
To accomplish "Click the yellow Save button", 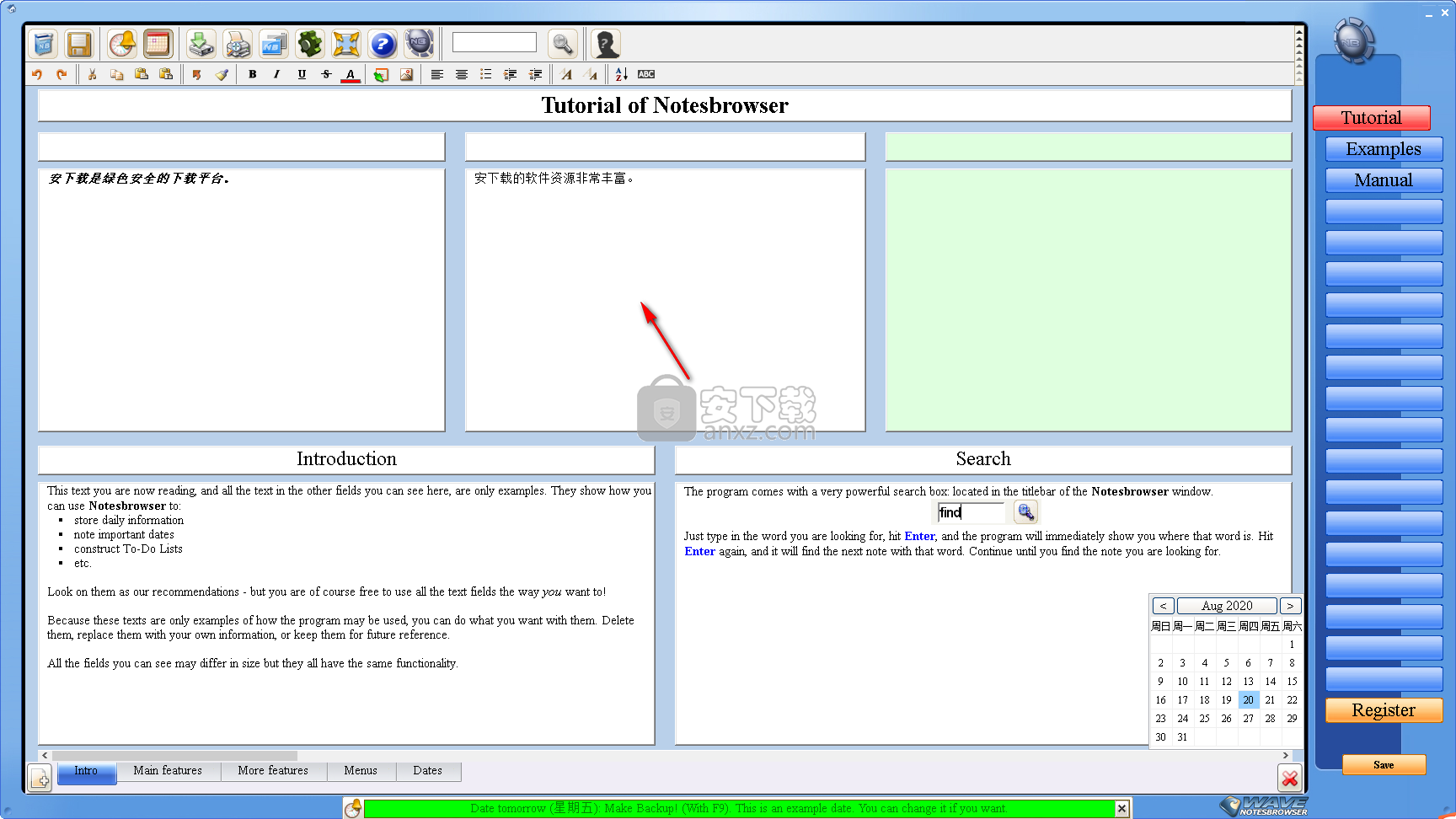I will pos(1384,765).
